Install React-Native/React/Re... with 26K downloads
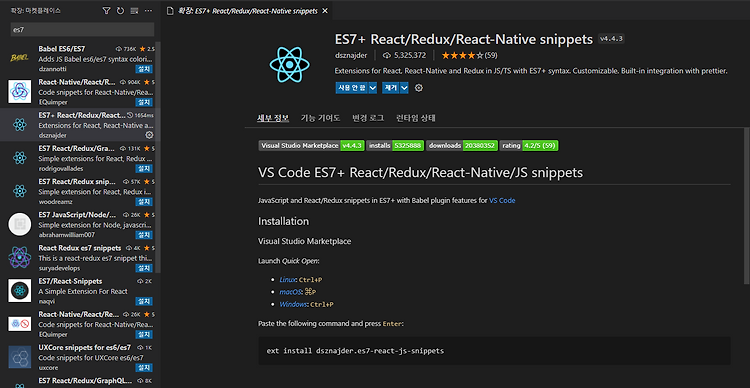 144,334
